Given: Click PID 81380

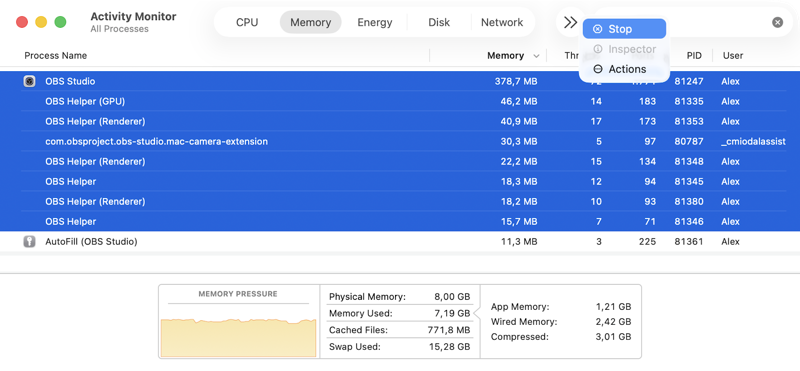Looking at the screenshot, I should pos(689,201).
